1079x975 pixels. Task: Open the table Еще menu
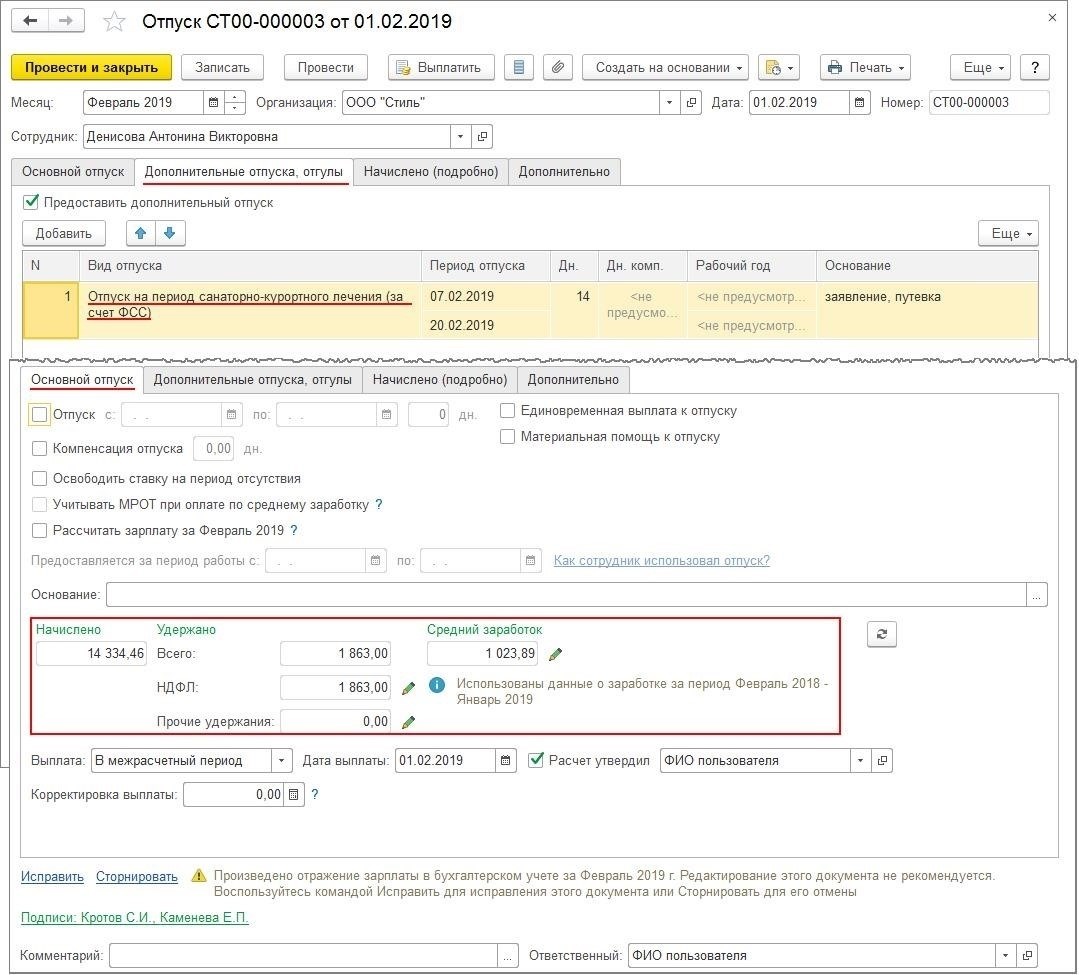point(1008,233)
